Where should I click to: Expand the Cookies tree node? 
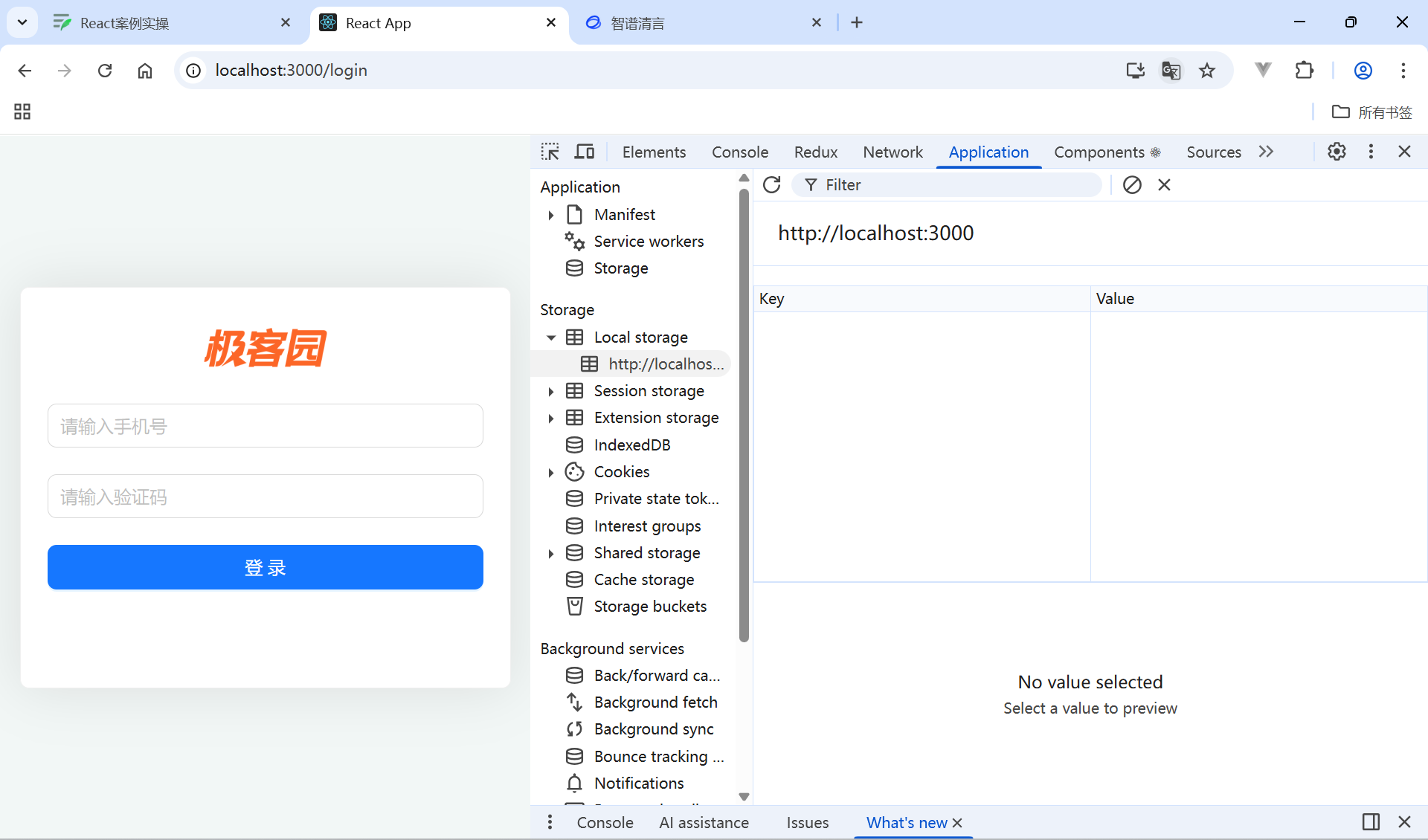[x=551, y=472]
